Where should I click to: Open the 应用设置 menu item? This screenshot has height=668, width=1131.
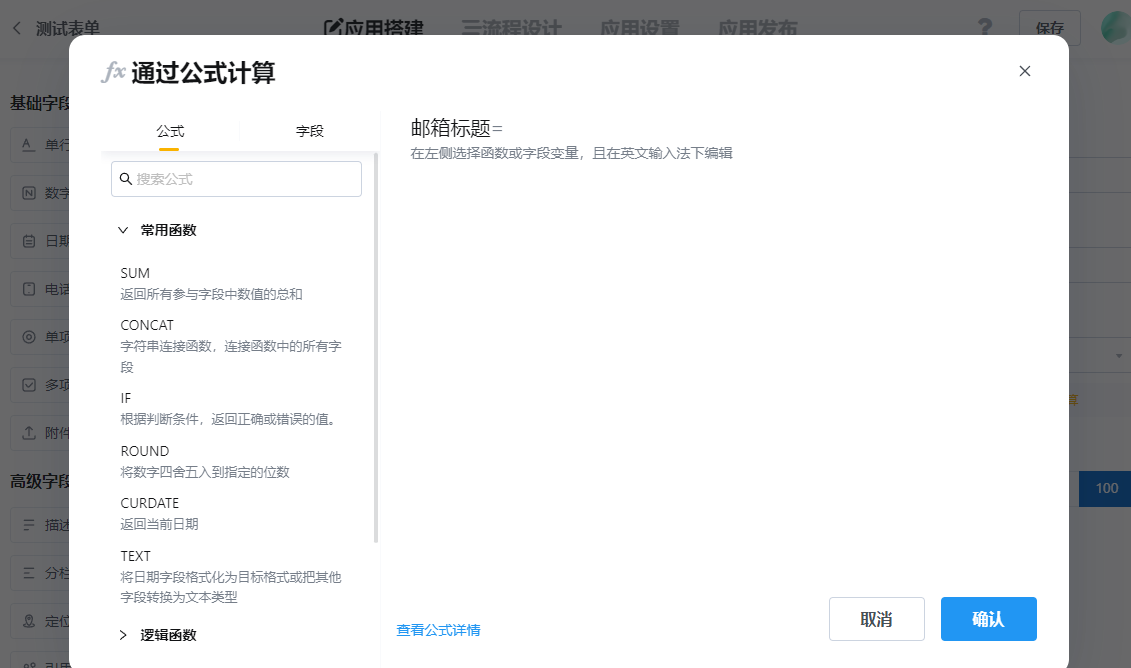pos(639,29)
